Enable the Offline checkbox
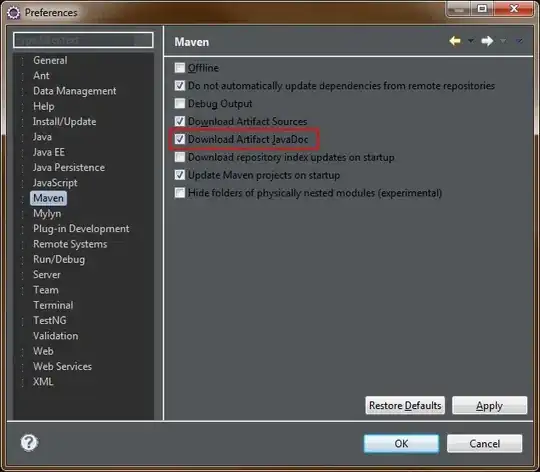 coord(179,67)
